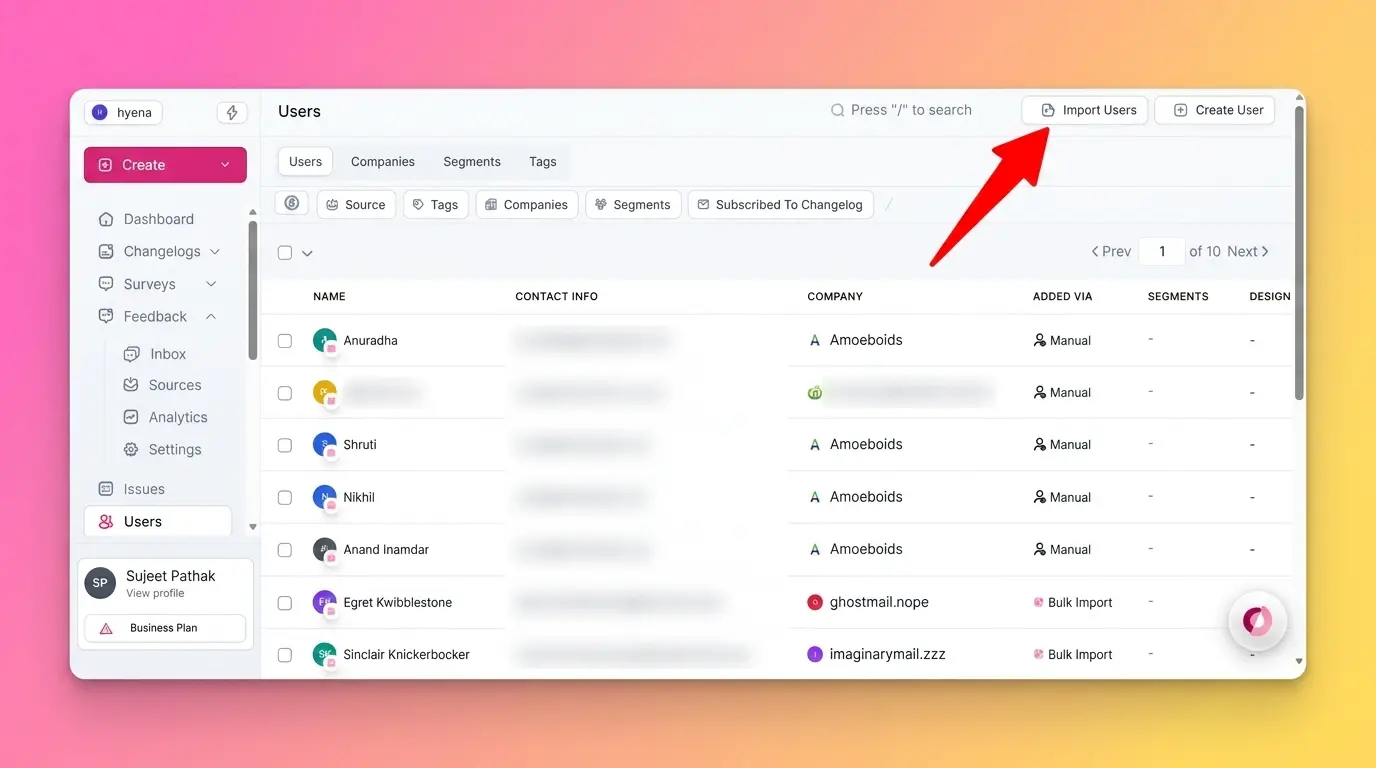This screenshot has width=1376, height=768.
Task: Select the Sinclair Knickerbocker row checkbox
Action: click(285, 655)
